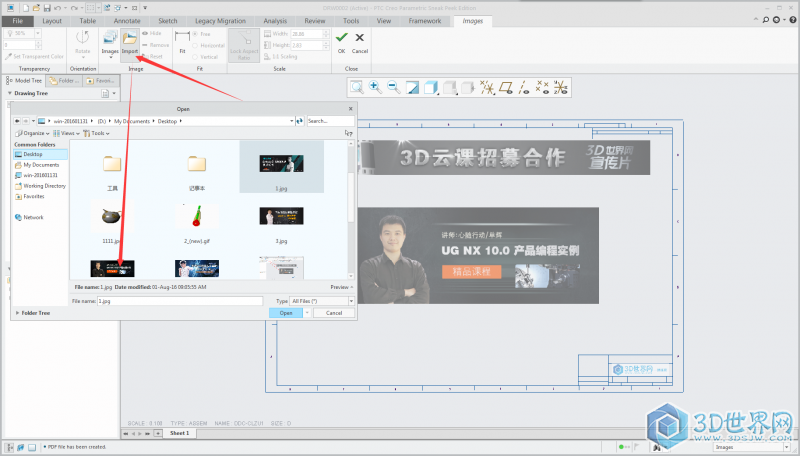
Task: Click the Refit view magnifier icon
Action: point(357,88)
